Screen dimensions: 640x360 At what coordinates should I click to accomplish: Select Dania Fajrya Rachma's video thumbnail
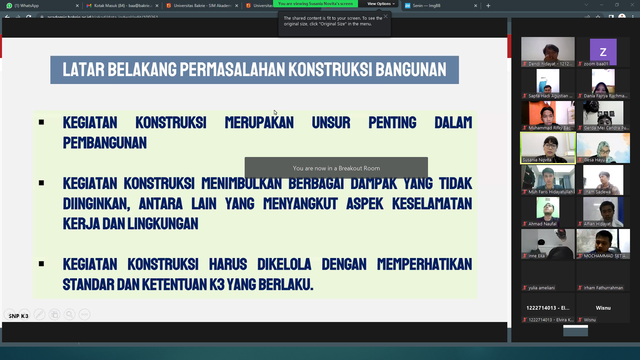click(x=603, y=83)
